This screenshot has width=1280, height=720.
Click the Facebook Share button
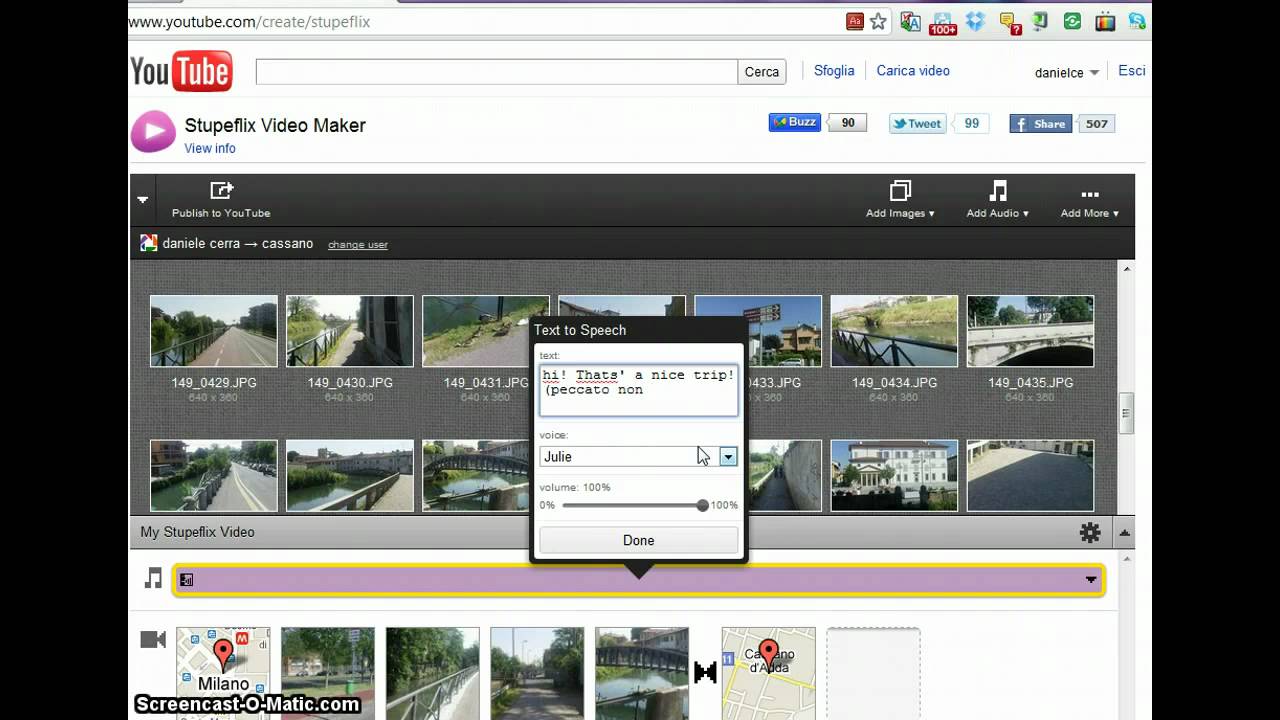tap(1041, 124)
